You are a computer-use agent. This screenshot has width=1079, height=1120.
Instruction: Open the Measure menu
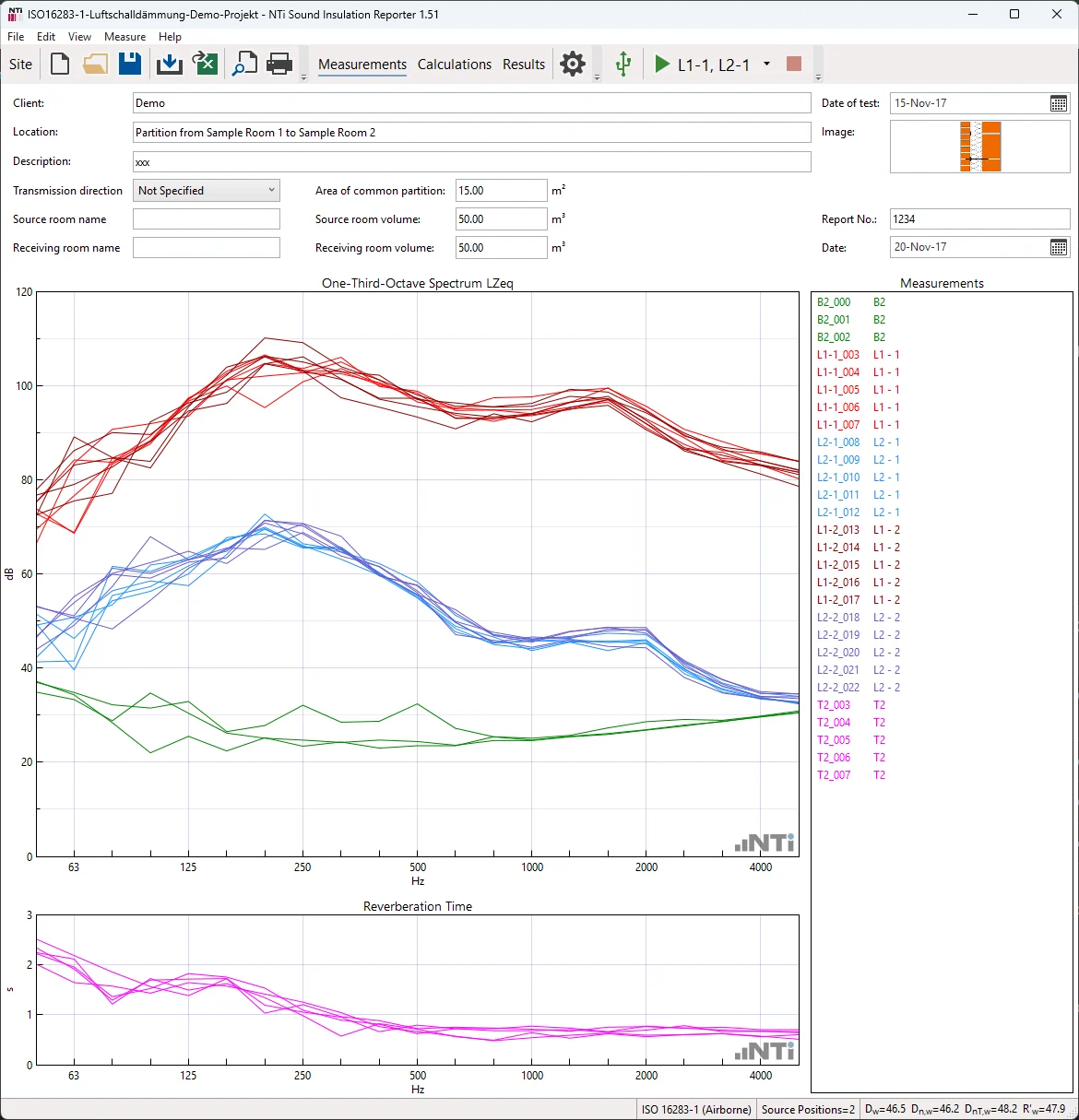pos(125,37)
